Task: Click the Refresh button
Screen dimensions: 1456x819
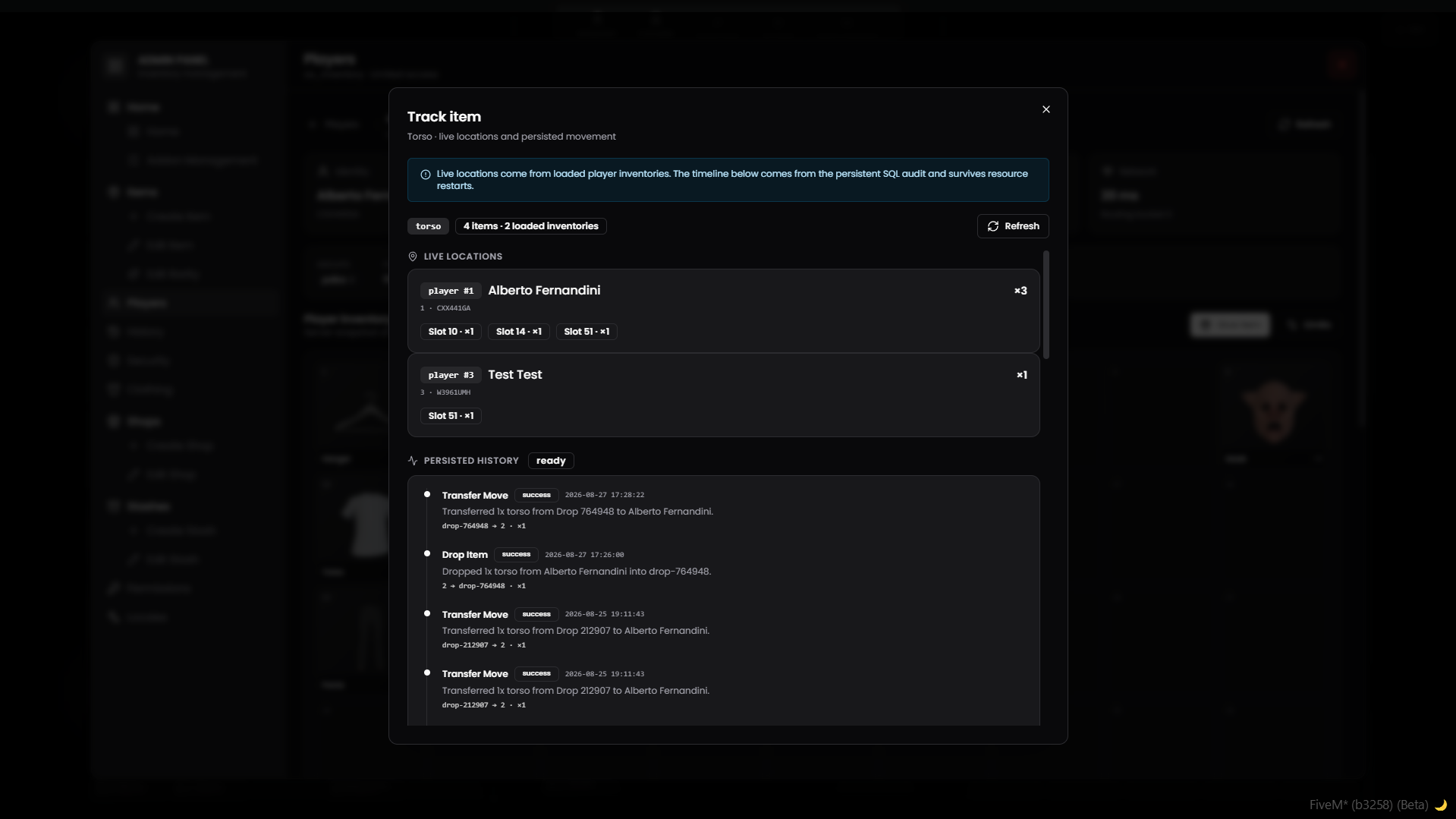Action: coord(1013,226)
